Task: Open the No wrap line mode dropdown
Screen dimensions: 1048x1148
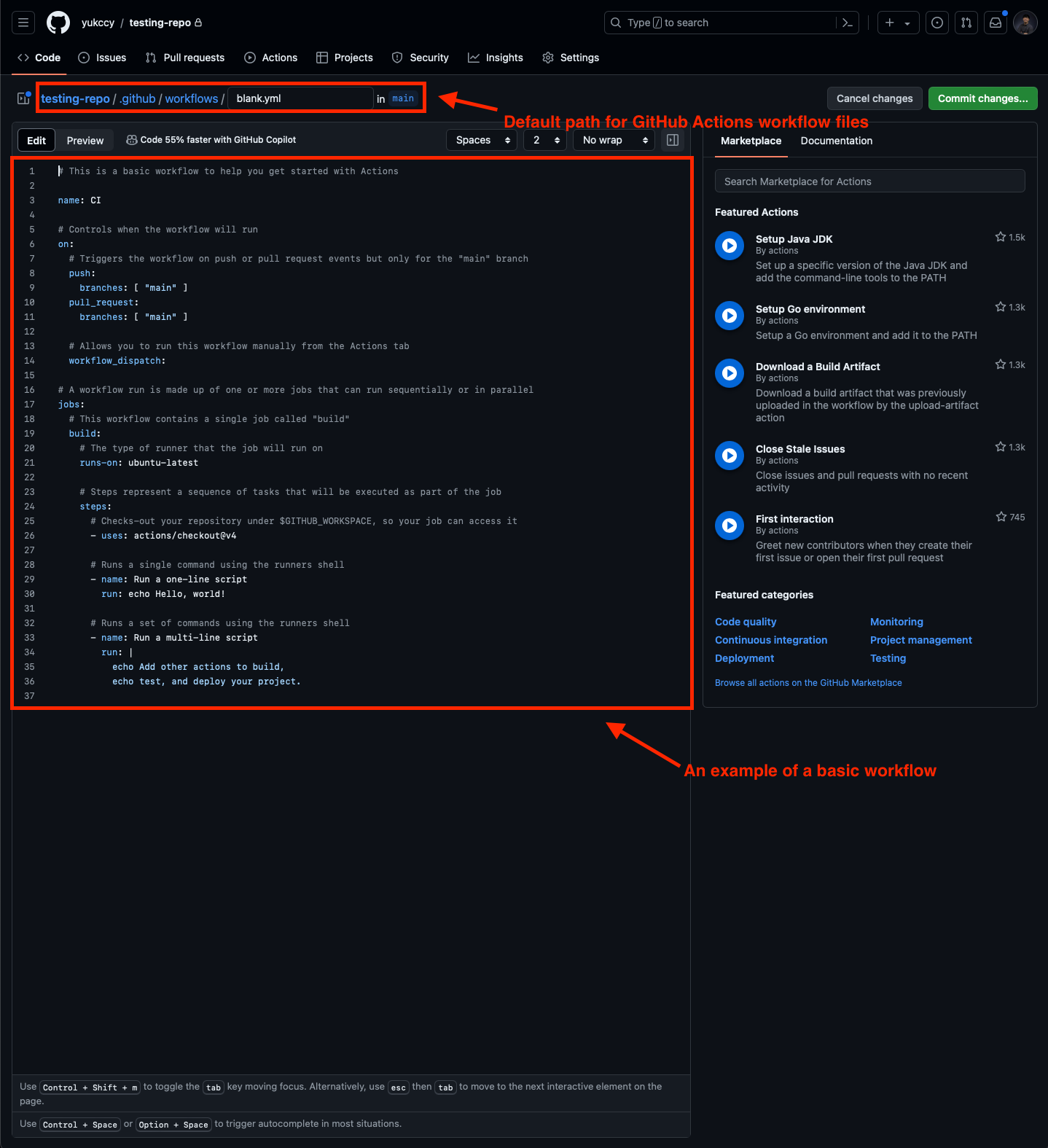Action: click(614, 140)
